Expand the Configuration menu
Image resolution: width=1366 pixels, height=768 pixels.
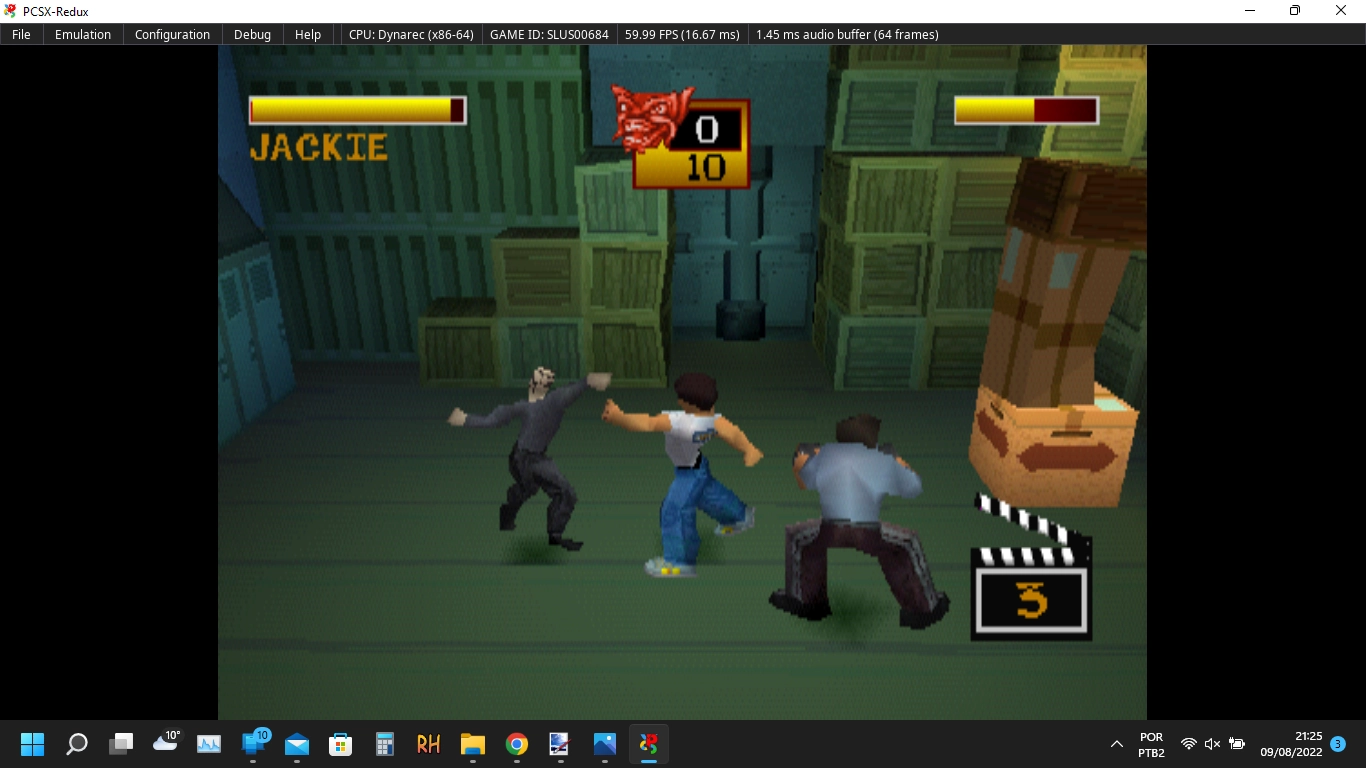tap(172, 34)
